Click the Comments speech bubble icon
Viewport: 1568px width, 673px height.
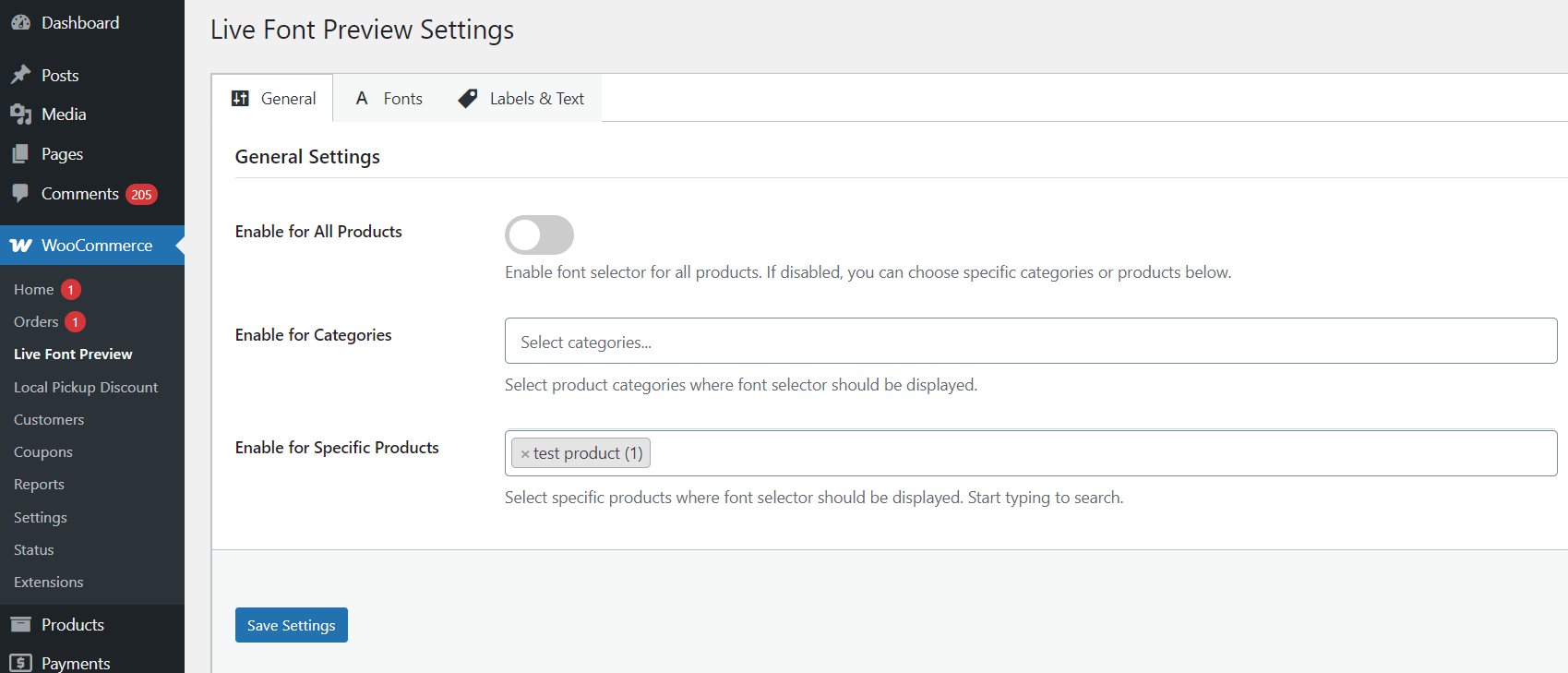click(20, 193)
